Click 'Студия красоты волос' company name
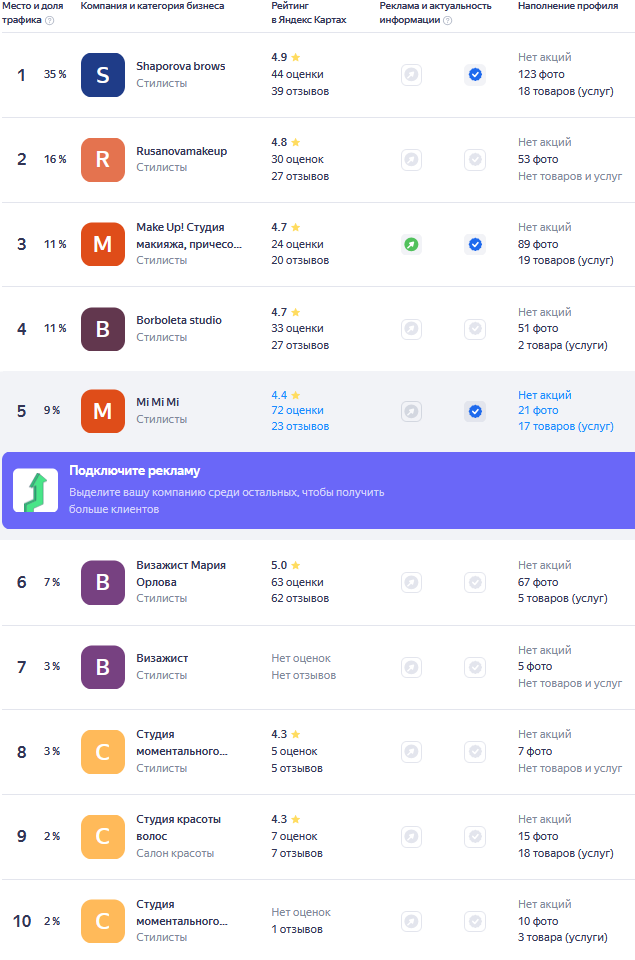This screenshot has height=960, width=635. tap(178, 828)
